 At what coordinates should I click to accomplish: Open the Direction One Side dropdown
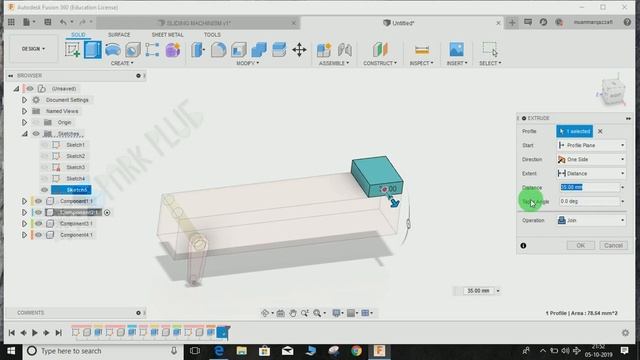click(591, 160)
